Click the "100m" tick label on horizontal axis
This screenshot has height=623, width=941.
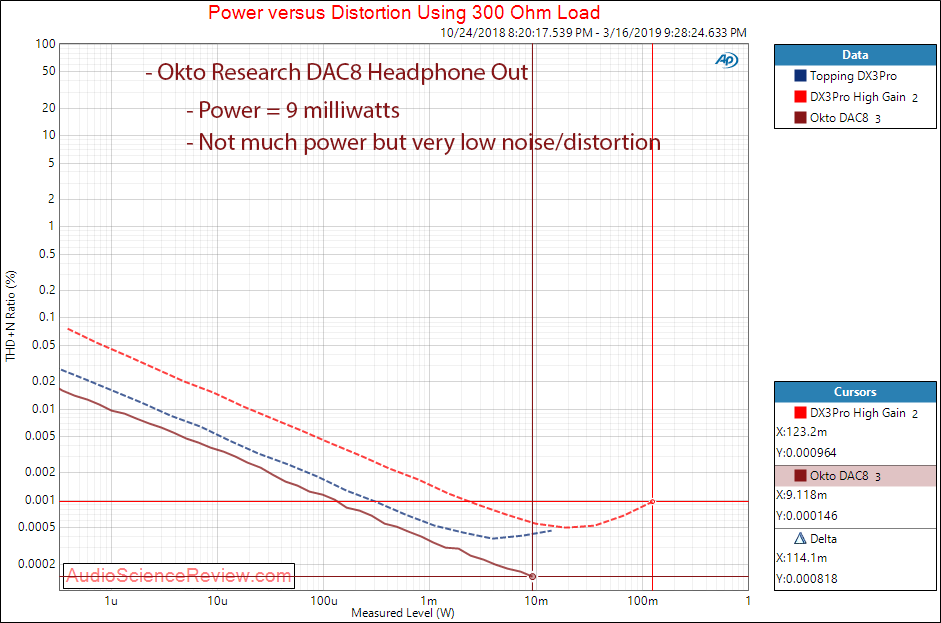point(643,601)
